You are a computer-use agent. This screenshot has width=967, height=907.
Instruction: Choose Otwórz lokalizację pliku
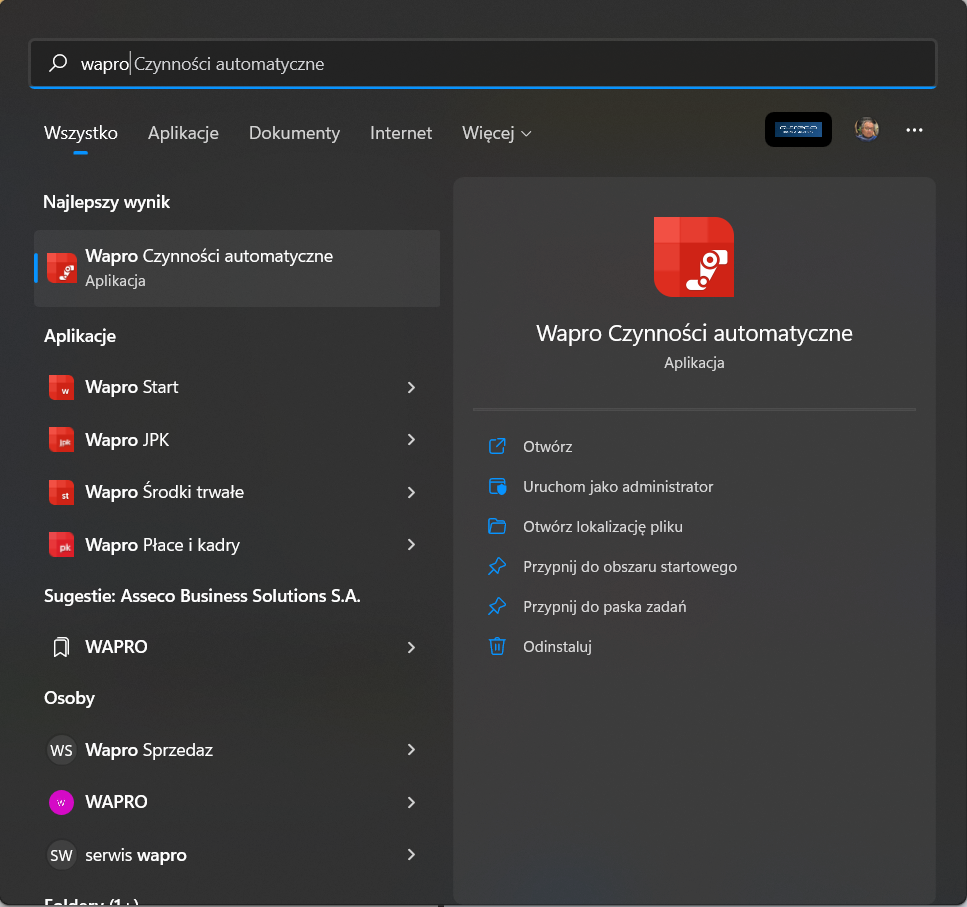pos(603,527)
